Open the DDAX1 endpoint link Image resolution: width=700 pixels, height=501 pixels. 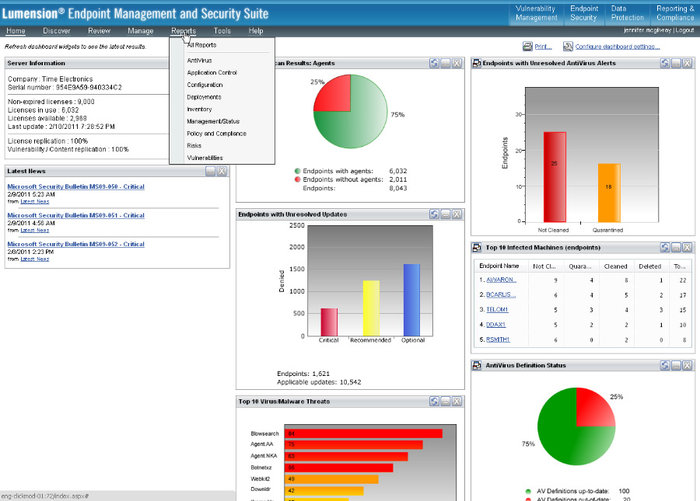[x=496, y=325]
